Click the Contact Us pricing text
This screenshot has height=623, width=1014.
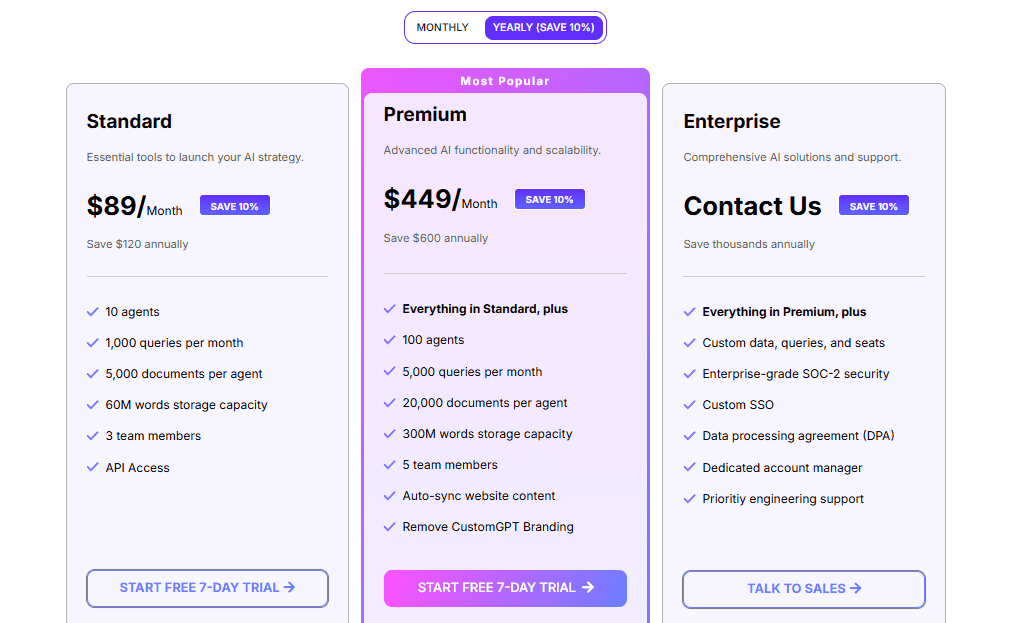(x=752, y=207)
